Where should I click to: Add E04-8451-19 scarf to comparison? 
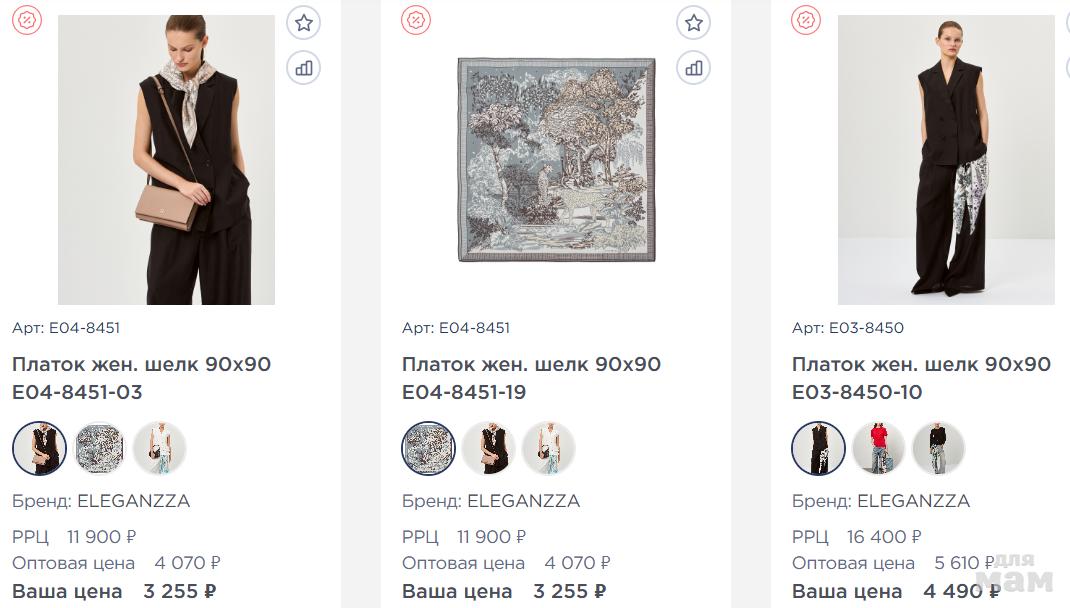click(x=694, y=68)
